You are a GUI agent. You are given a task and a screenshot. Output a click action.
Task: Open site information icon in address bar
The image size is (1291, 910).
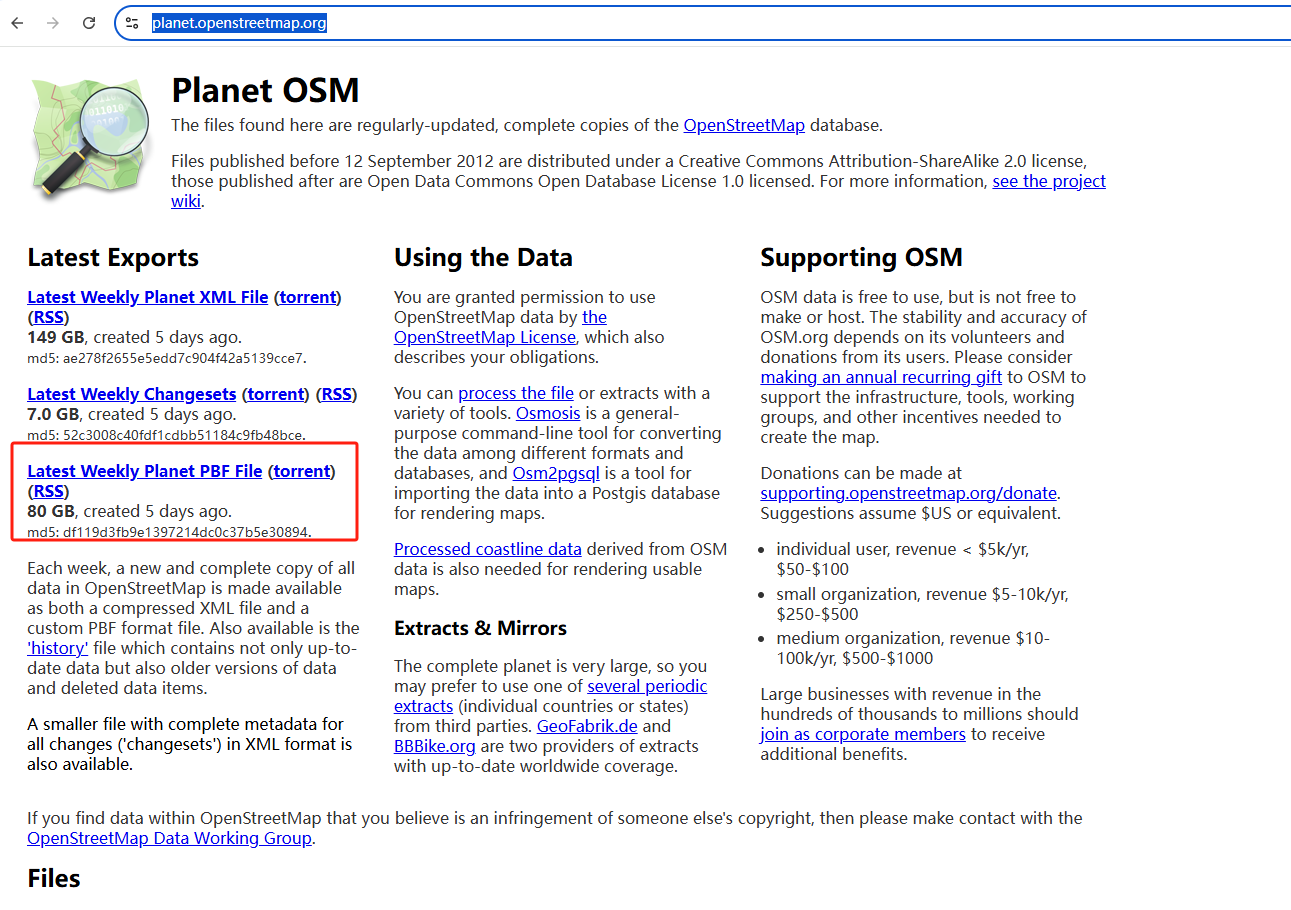coord(132,22)
